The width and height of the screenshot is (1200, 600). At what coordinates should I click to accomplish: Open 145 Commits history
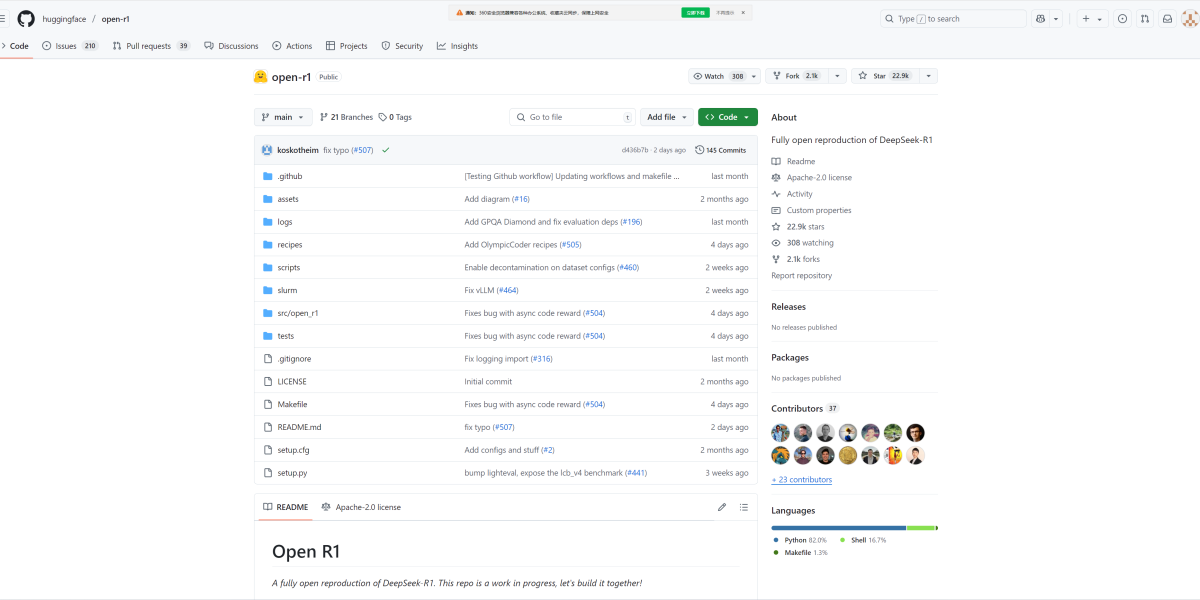(720, 150)
